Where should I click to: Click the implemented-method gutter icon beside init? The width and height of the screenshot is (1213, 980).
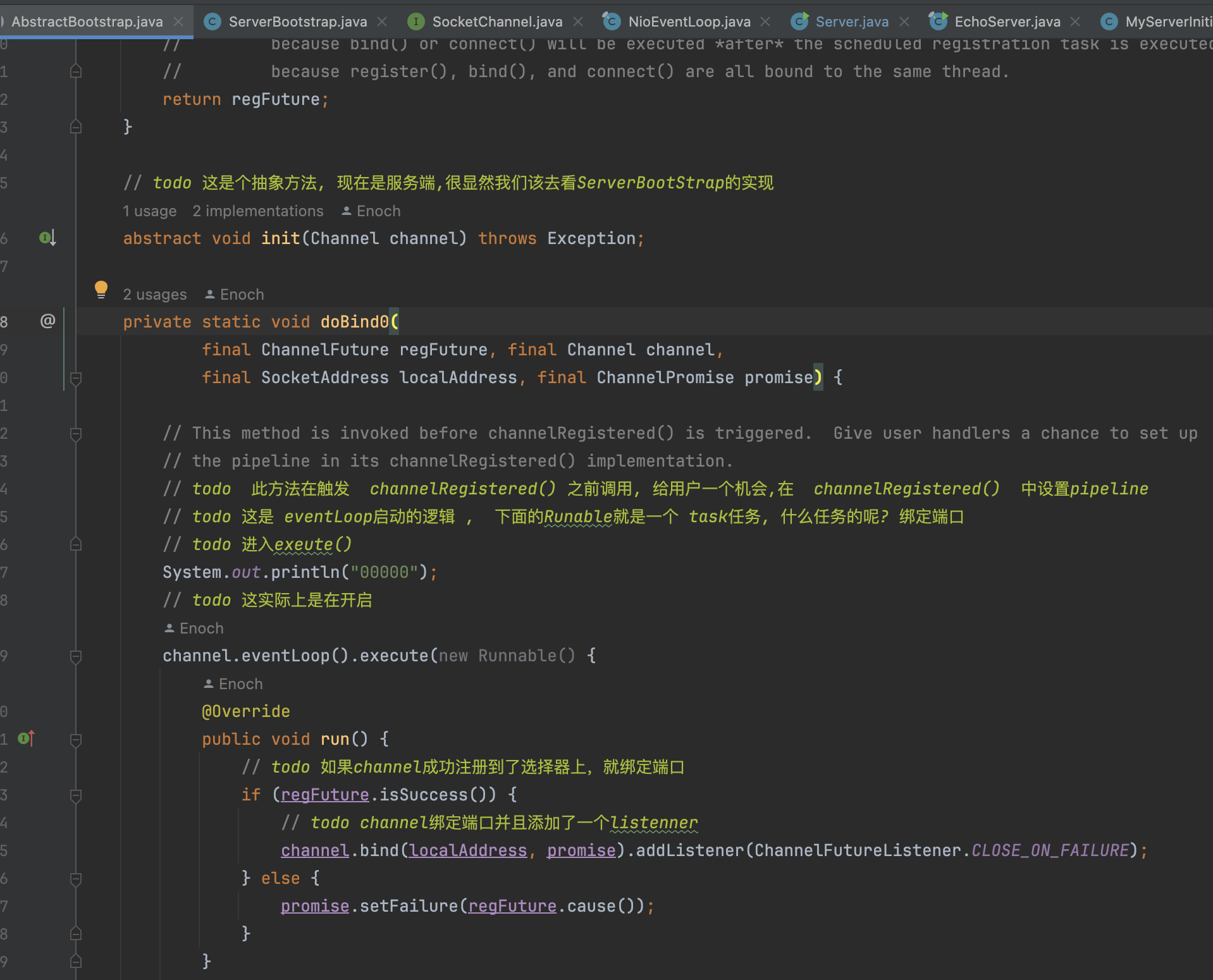(47, 238)
